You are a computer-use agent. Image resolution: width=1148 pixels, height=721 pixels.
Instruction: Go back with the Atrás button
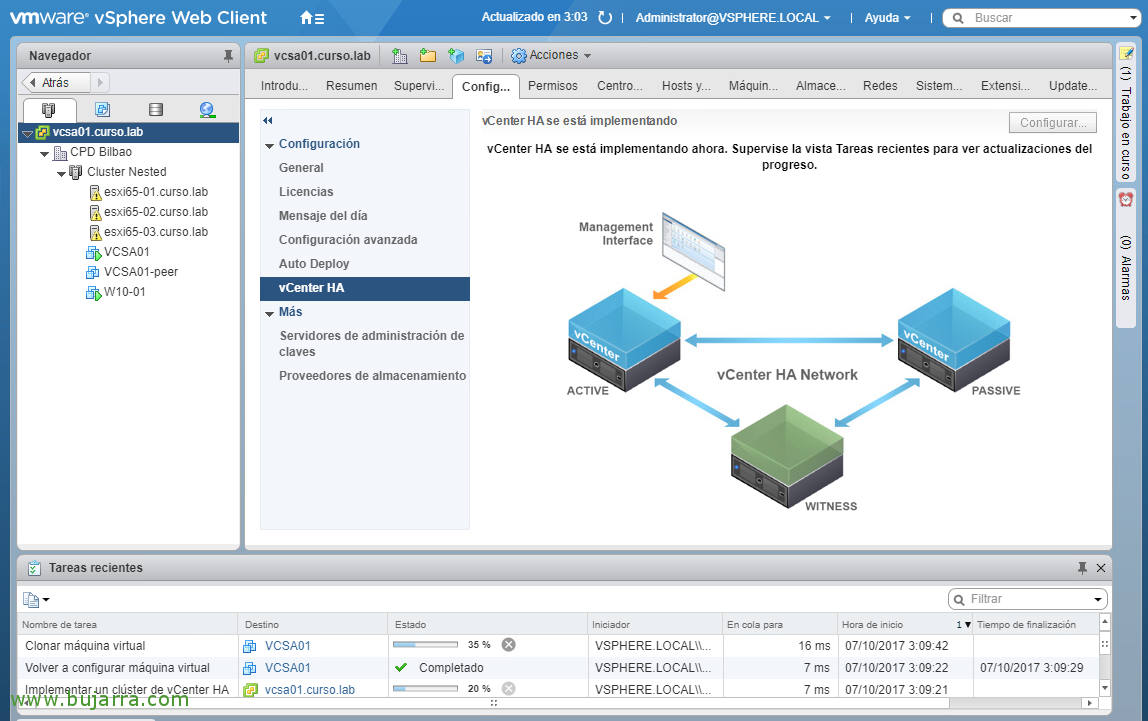[56, 83]
